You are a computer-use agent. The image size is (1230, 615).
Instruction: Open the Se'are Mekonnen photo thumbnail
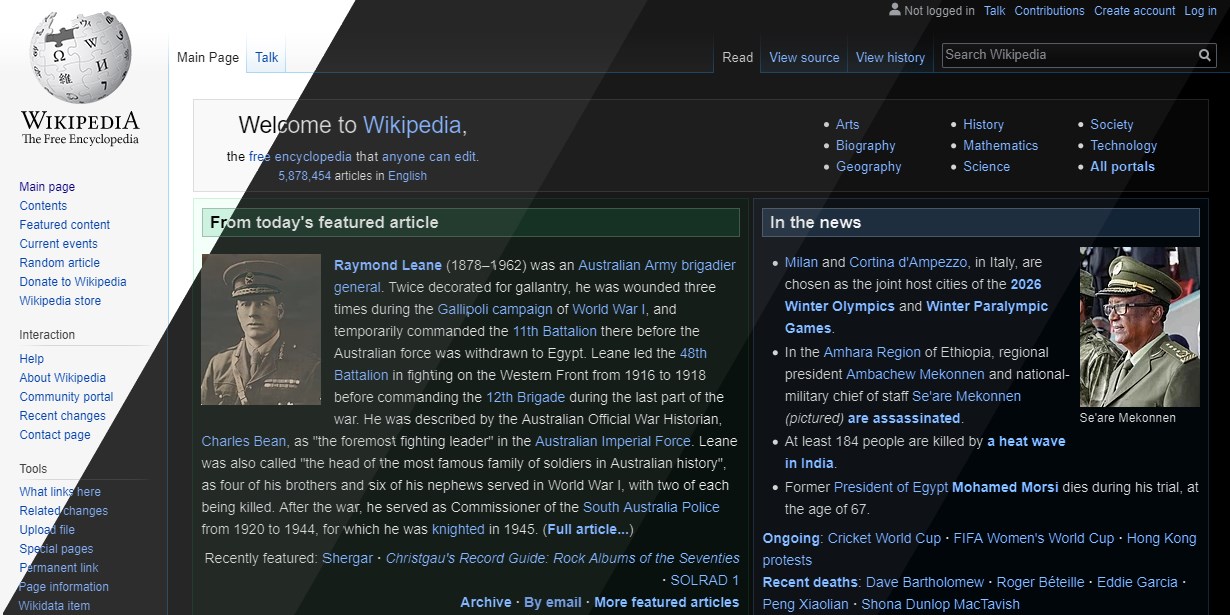coord(1139,326)
